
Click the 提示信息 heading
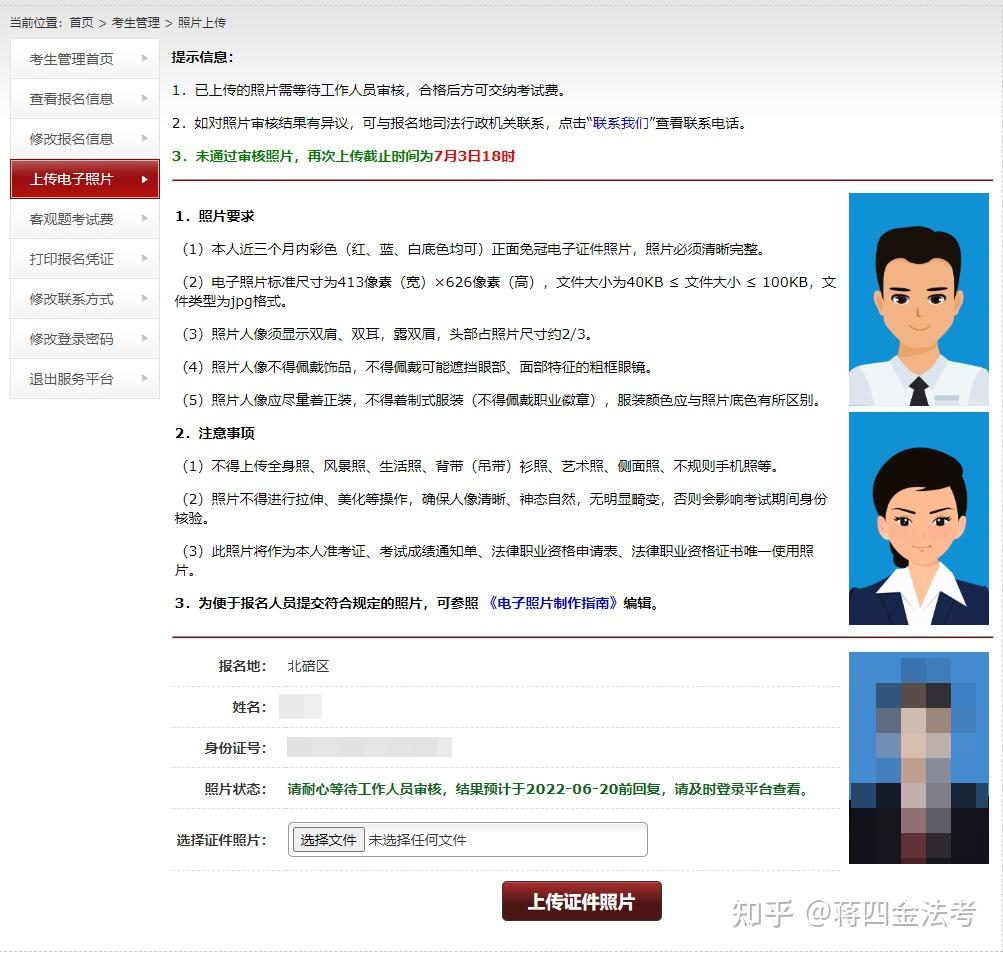(202, 57)
